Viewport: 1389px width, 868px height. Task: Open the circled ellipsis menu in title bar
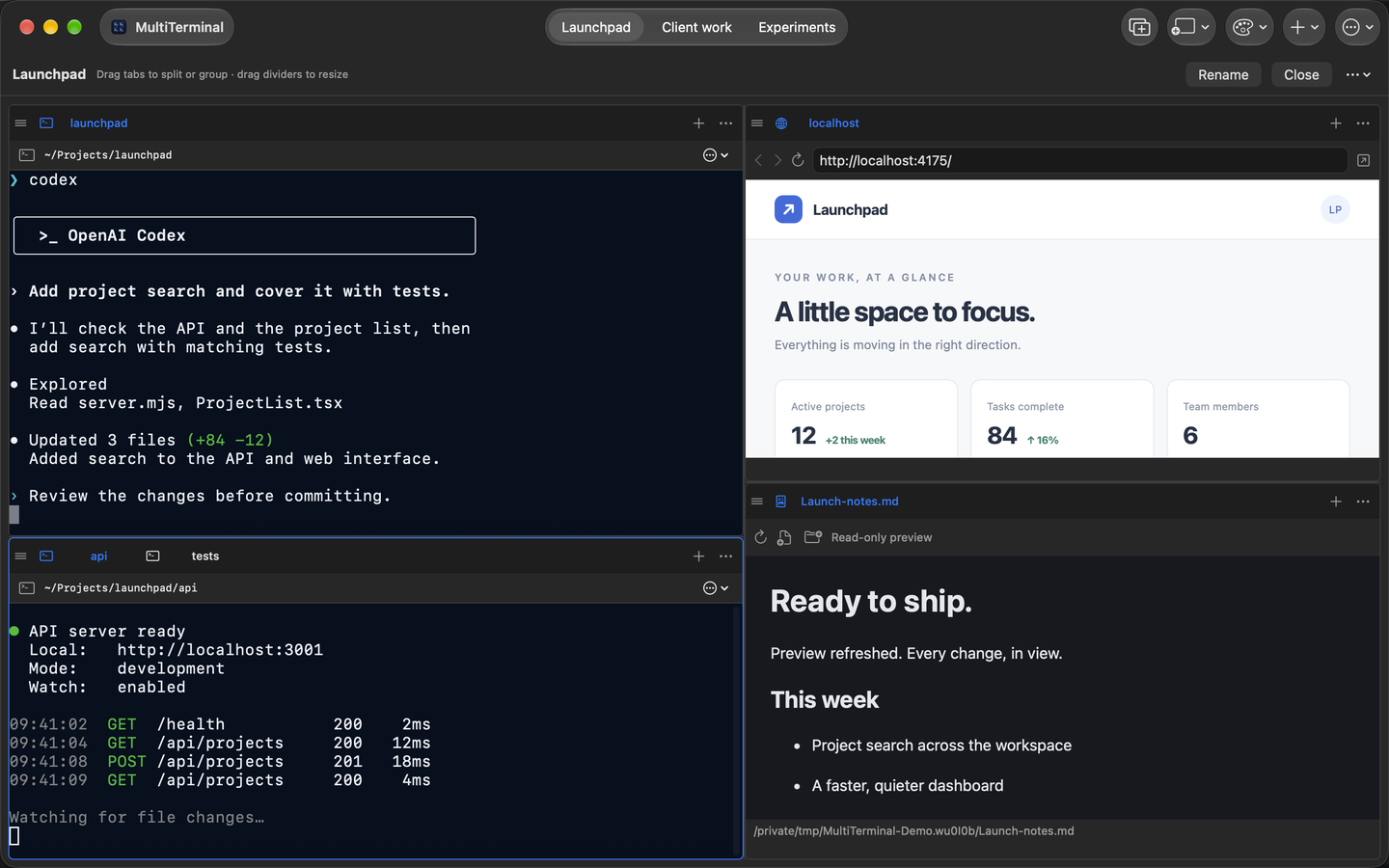tap(1358, 27)
